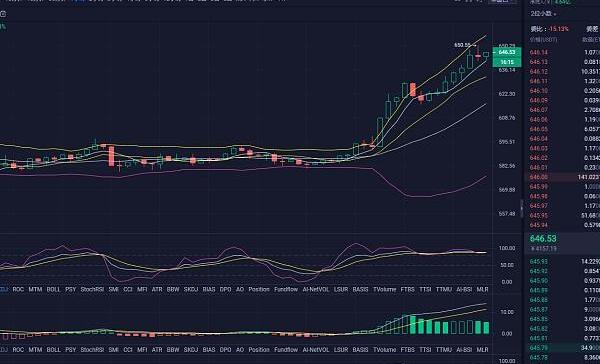This screenshot has height=364, width=600.
Task: Pick MLR in the upper indicator row
Action: click(x=483, y=289)
